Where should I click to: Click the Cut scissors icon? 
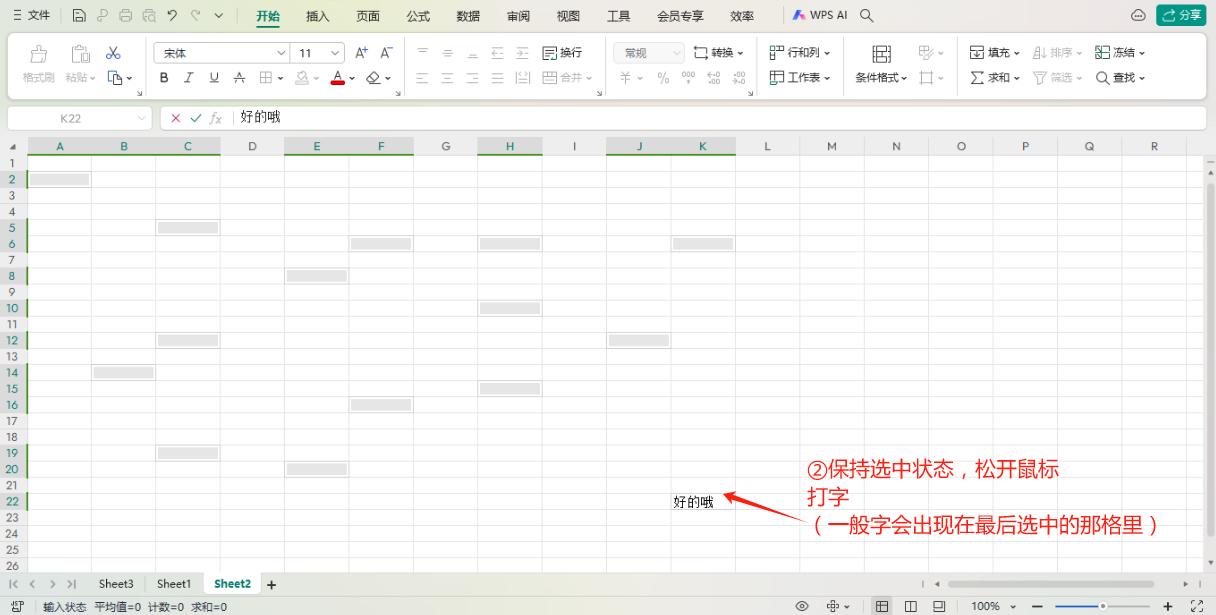pos(113,53)
